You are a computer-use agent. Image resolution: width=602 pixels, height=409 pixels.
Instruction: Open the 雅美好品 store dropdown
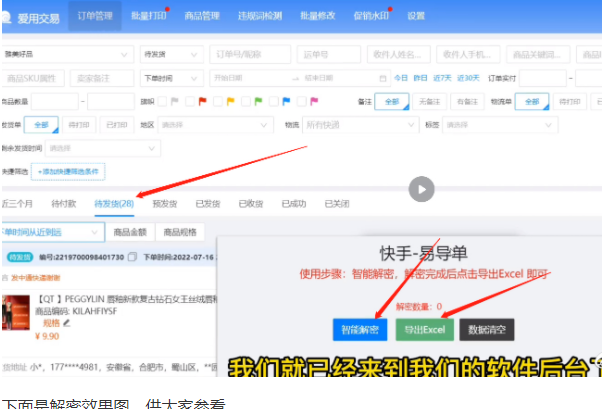(x=67, y=54)
